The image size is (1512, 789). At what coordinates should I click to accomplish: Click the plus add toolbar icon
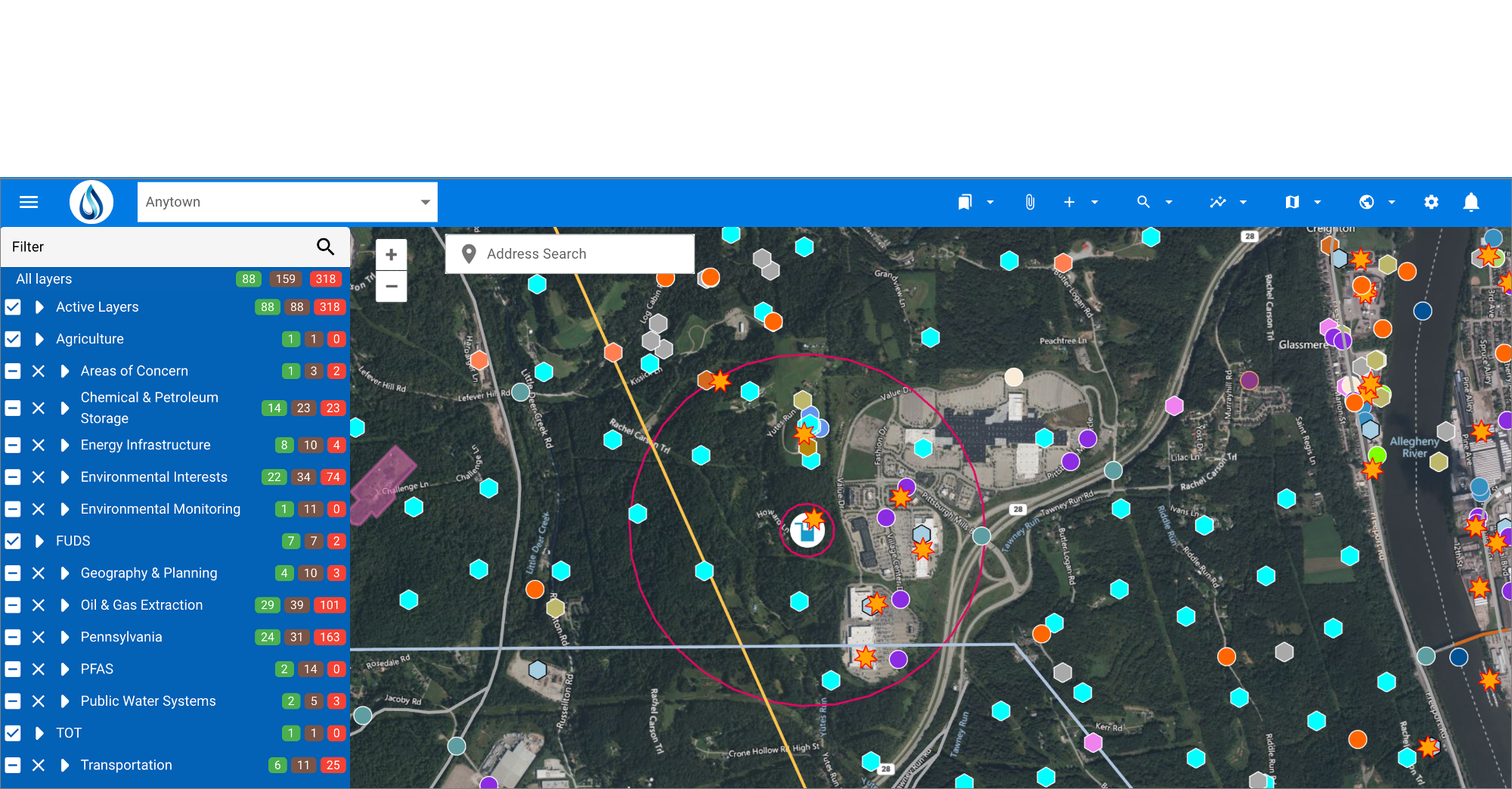coord(1069,202)
